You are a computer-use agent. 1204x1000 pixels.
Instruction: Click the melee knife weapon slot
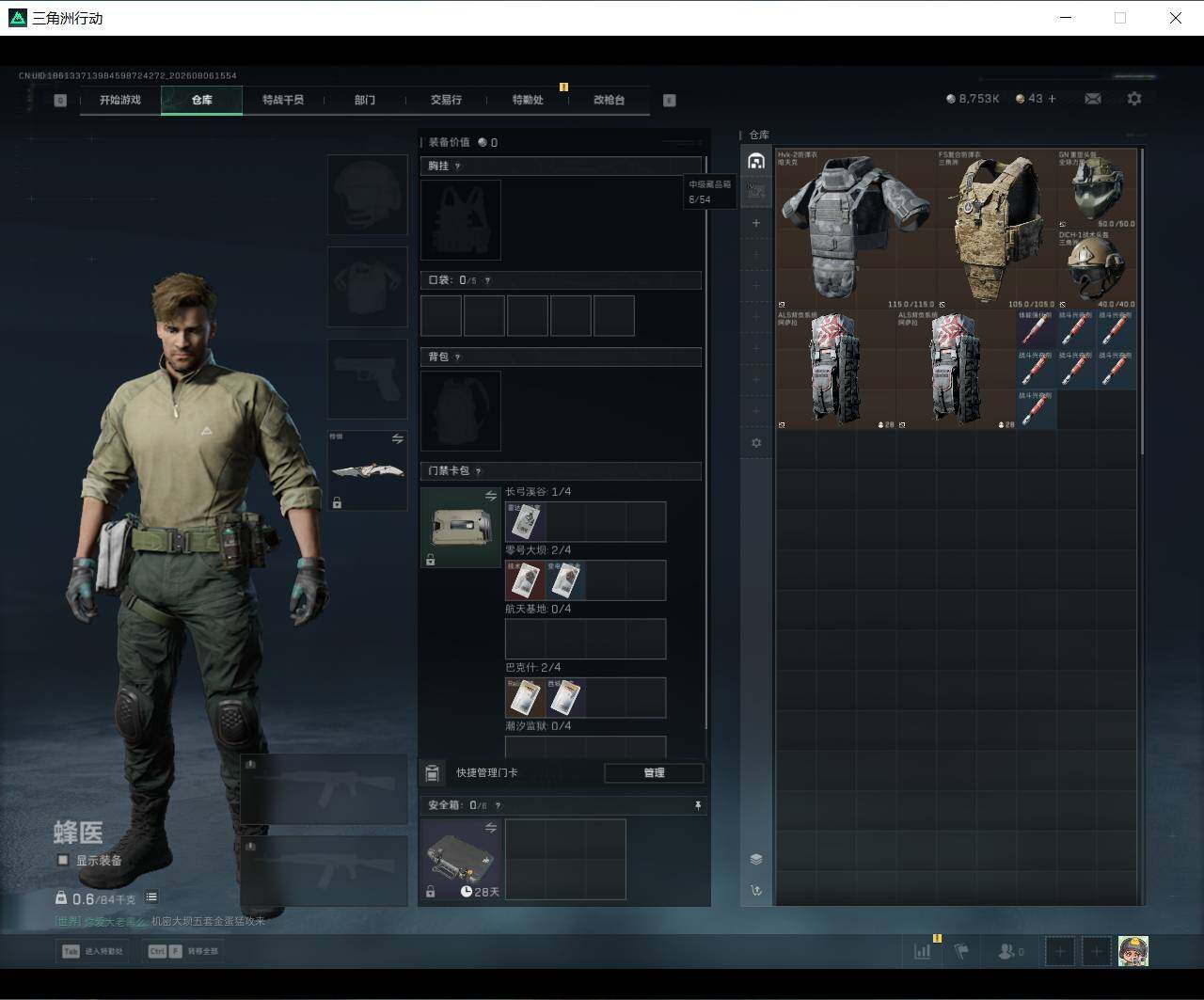[x=367, y=470]
